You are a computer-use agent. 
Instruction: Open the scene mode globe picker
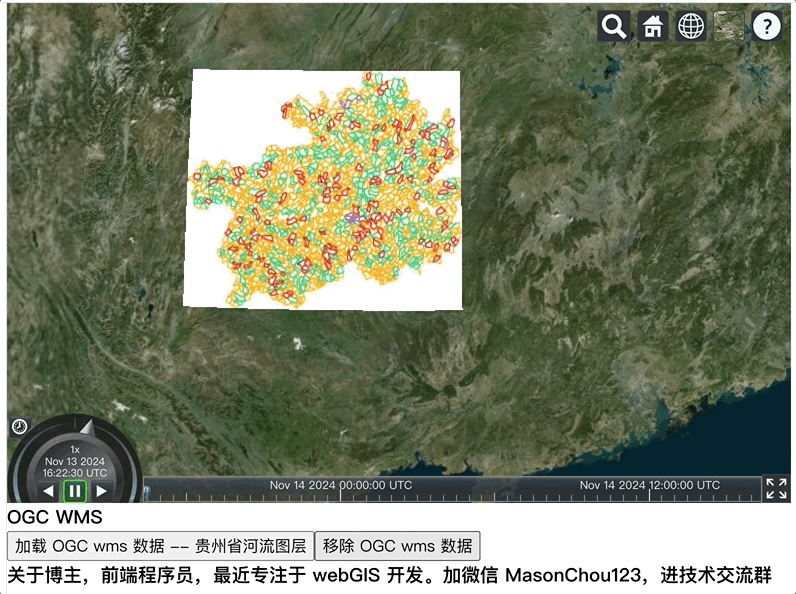tap(691, 26)
